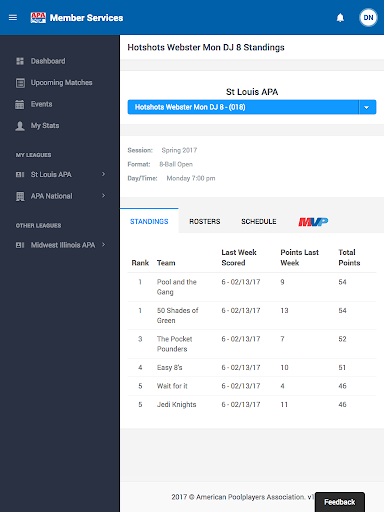Select Hotshots Webster Mon DJ 8 combo box
This screenshot has height=512, width=384.
coord(252,107)
